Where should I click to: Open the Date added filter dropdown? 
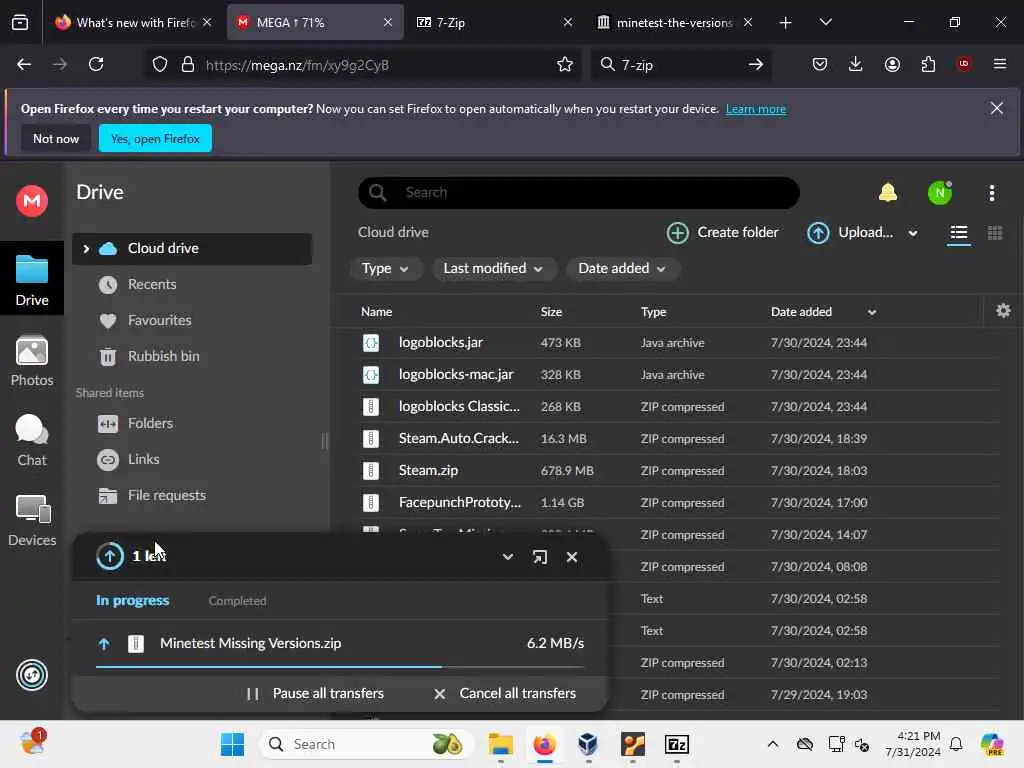(622, 268)
